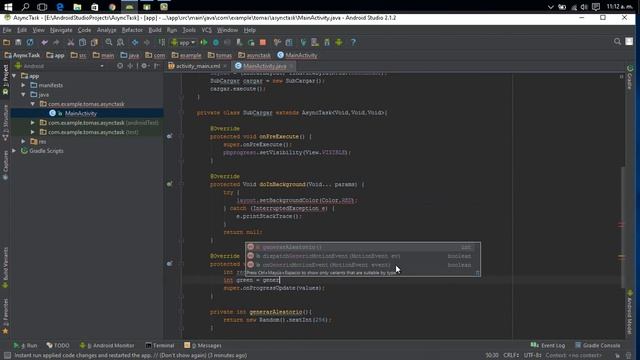
Task: Click the Open folder toolbar icon
Action: tap(7, 42)
